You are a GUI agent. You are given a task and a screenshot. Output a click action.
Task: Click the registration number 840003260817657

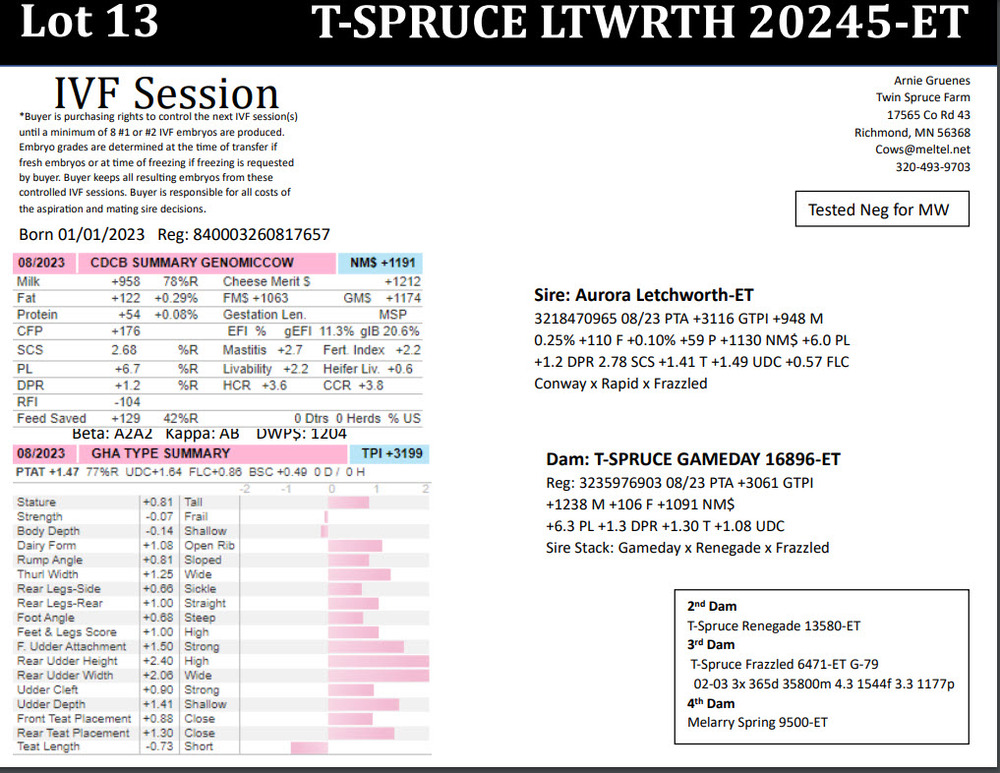(x=261, y=235)
